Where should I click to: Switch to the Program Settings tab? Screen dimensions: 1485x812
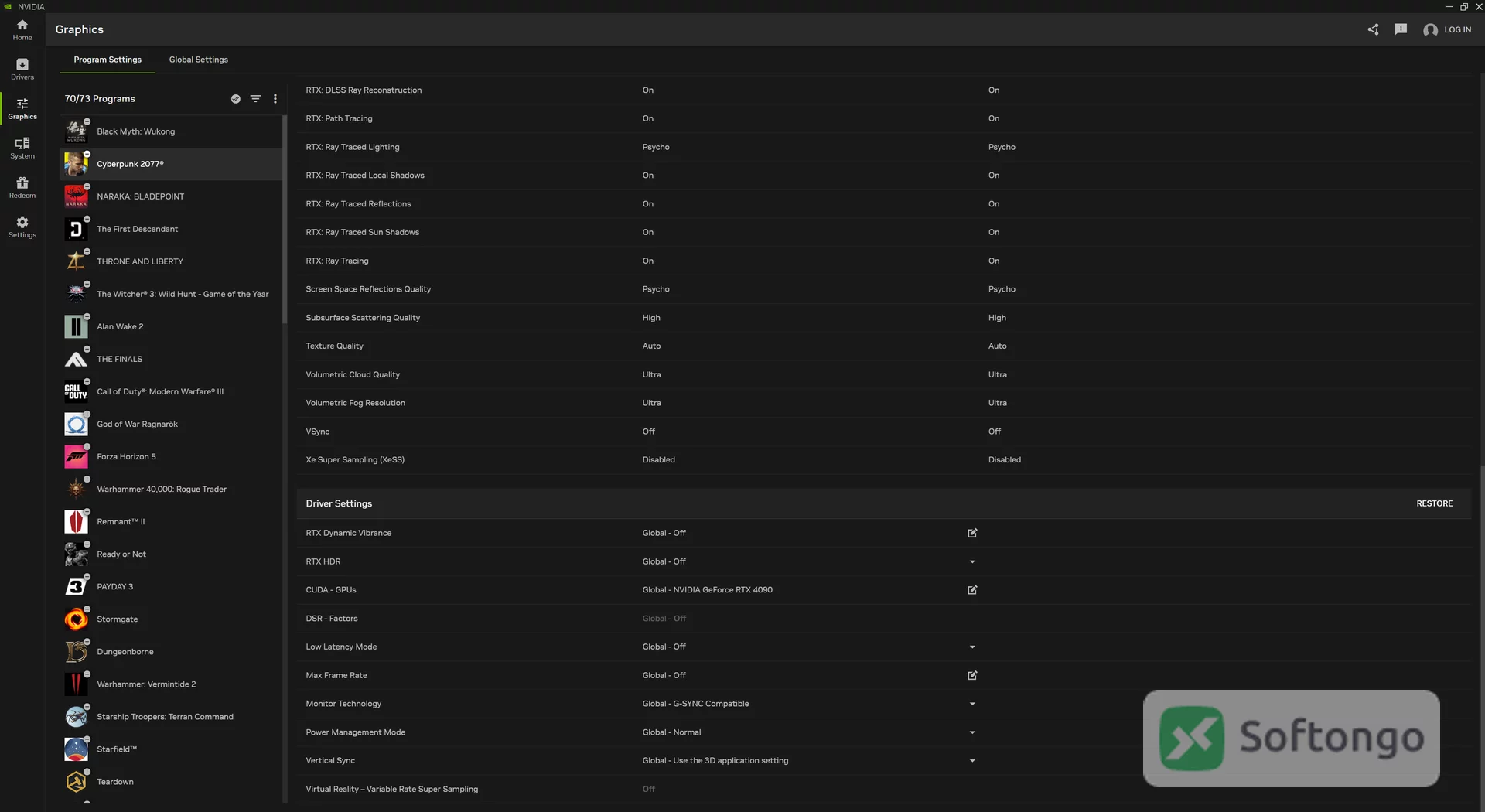[x=108, y=60]
